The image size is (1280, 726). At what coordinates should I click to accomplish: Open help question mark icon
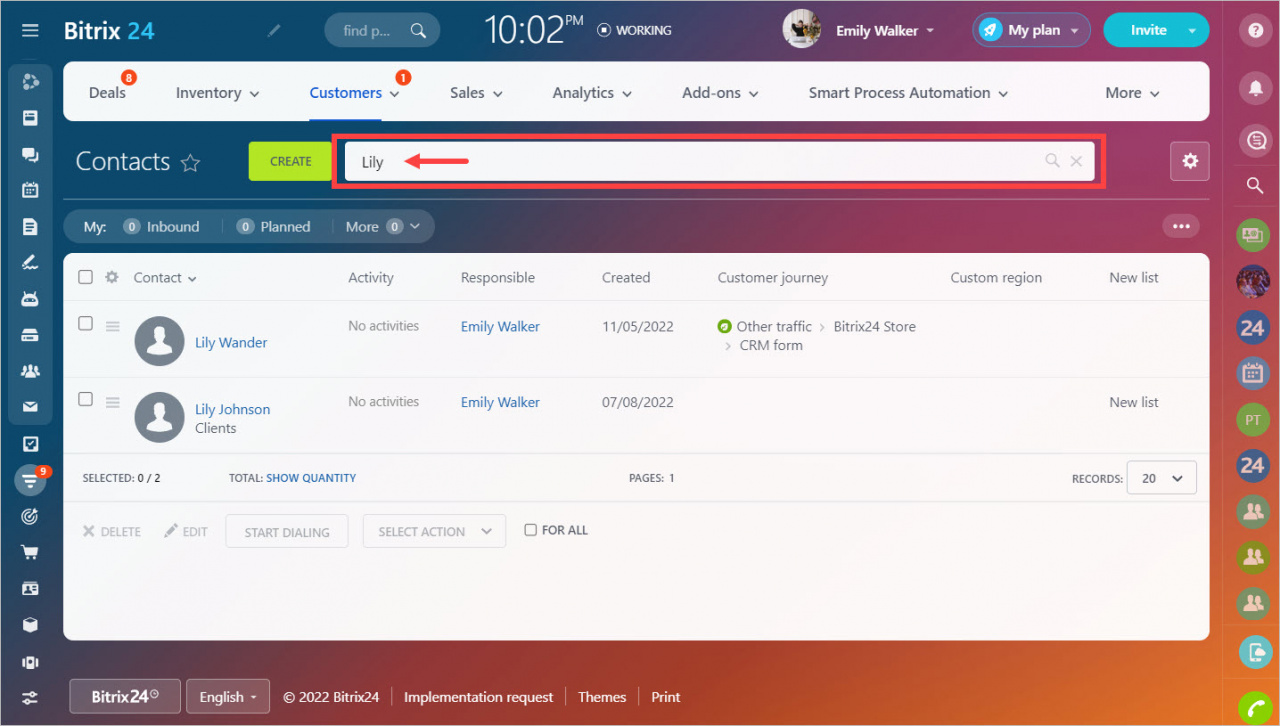(x=1255, y=30)
